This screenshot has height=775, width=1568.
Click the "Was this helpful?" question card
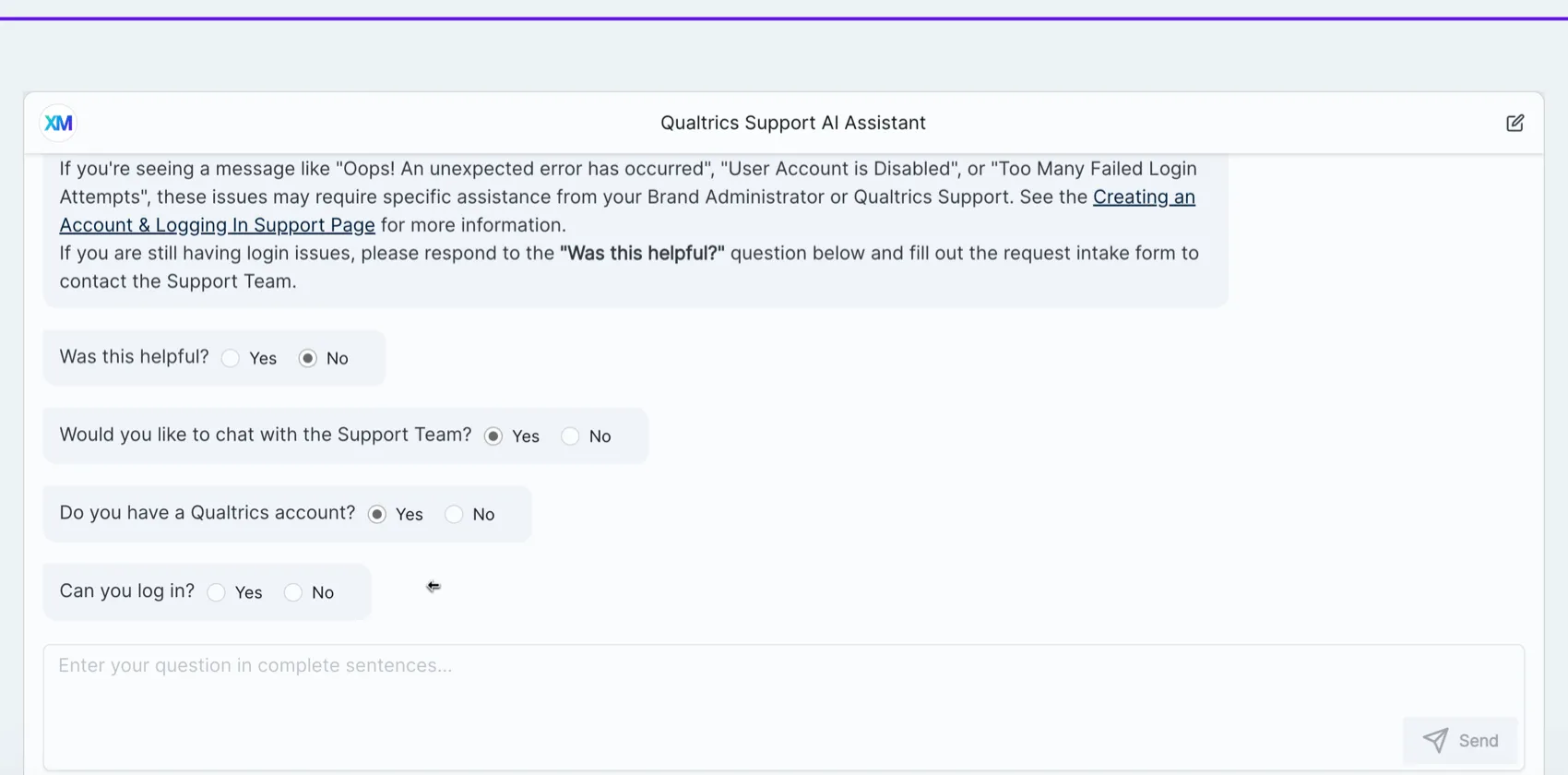pos(134,357)
